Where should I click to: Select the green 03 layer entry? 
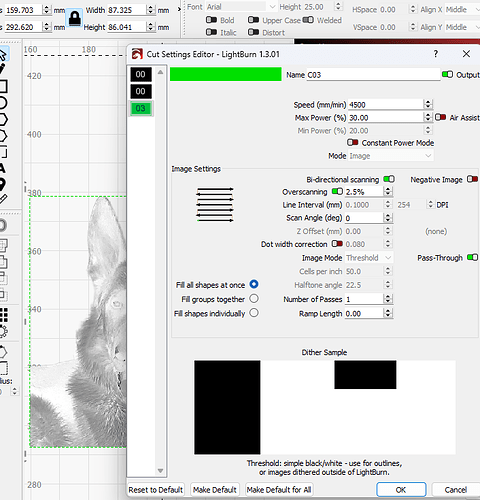141,108
